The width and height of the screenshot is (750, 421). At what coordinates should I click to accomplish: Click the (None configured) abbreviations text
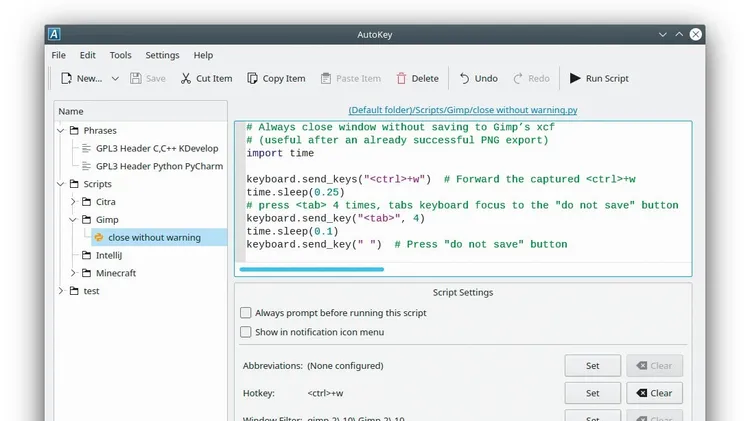pyautogui.click(x=345, y=366)
